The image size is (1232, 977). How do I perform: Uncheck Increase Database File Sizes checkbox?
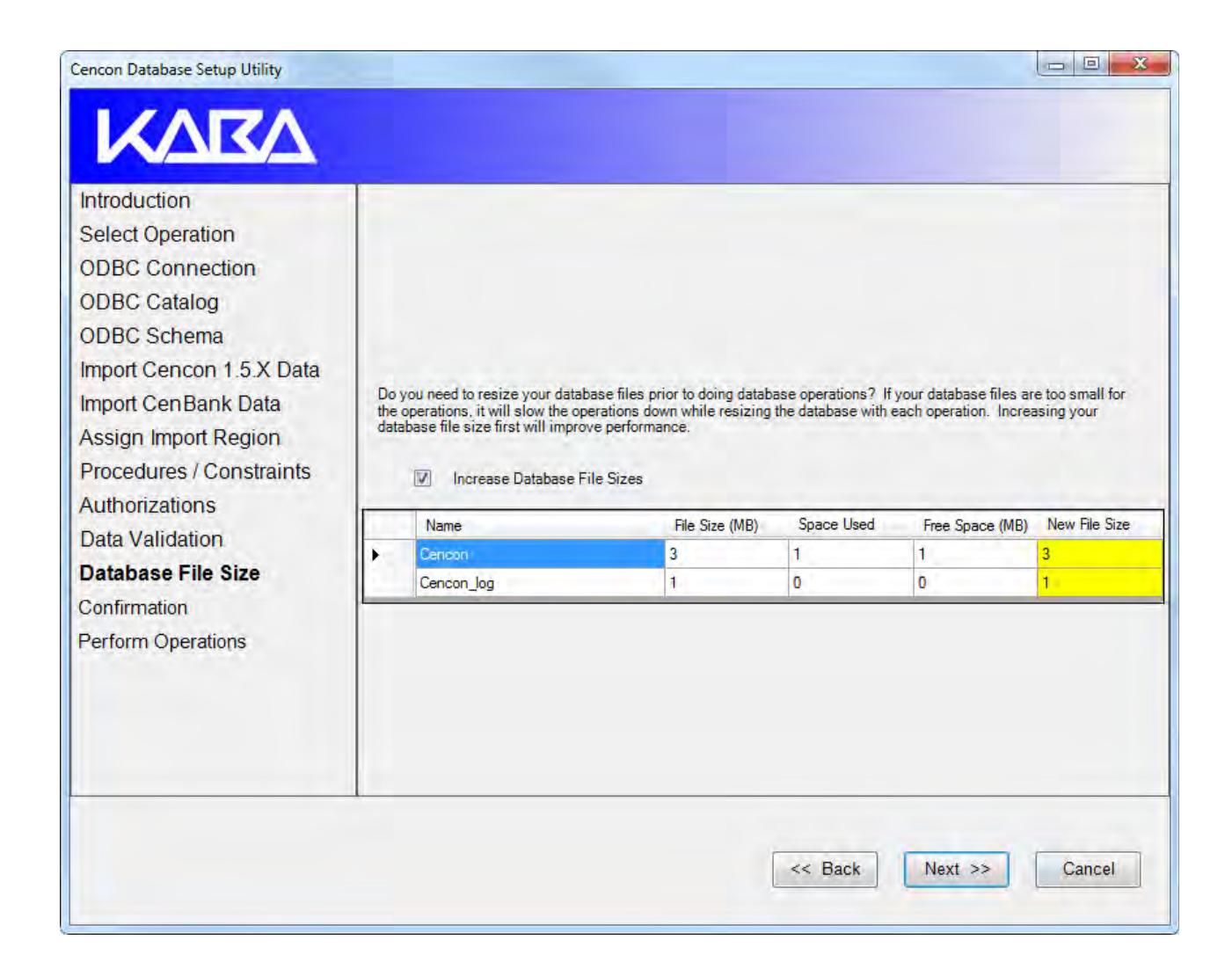422,478
